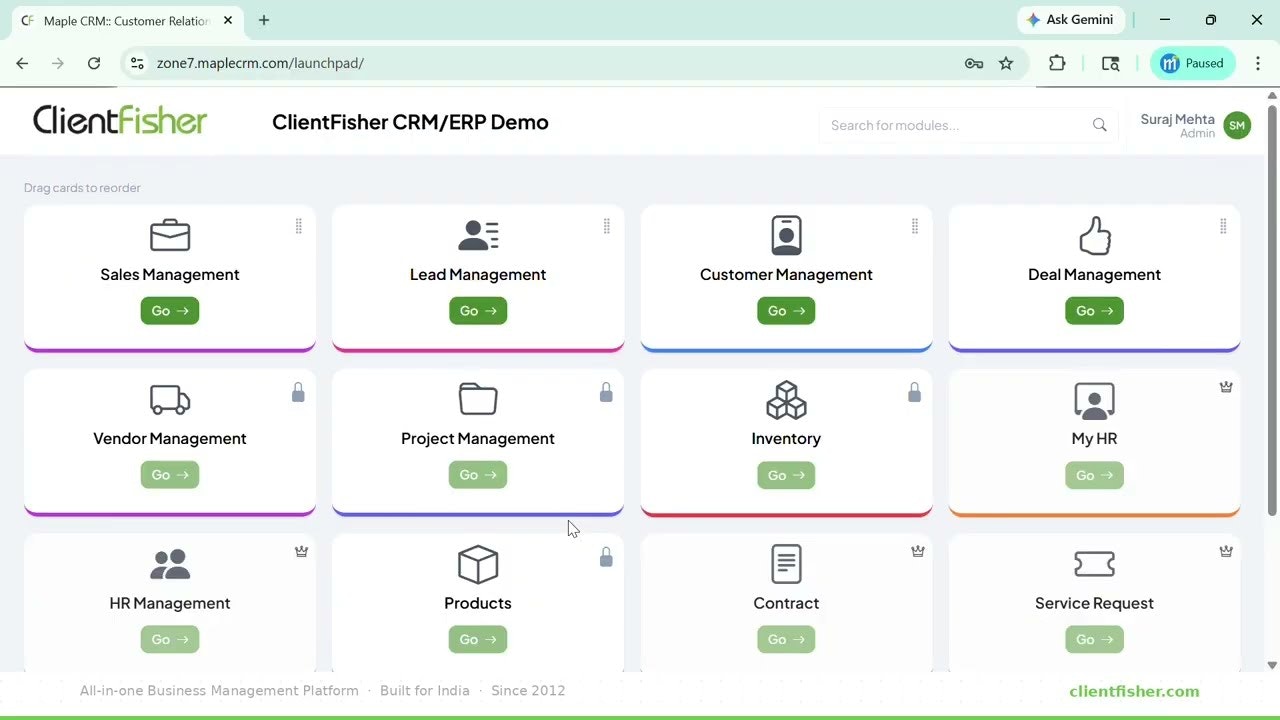Click the Vendor Management truck icon

pyautogui.click(x=170, y=400)
